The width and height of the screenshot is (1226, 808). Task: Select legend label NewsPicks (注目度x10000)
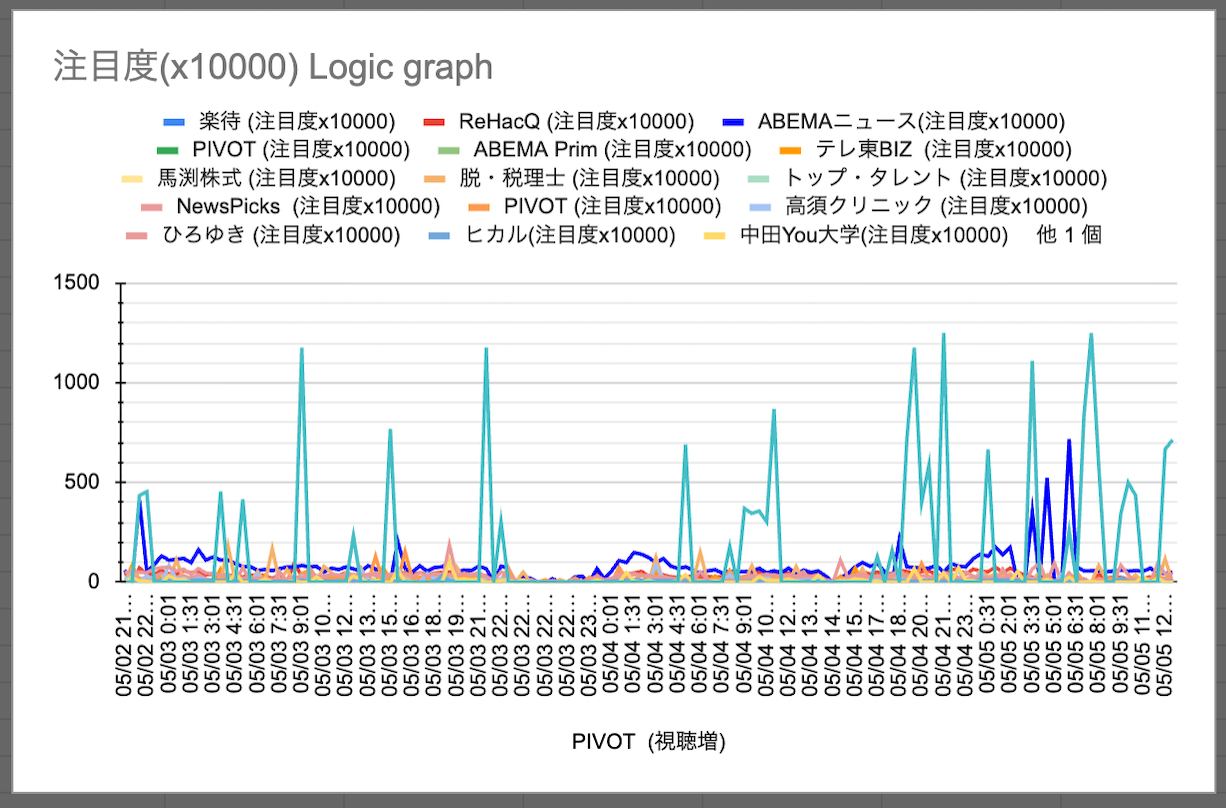point(308,208)
